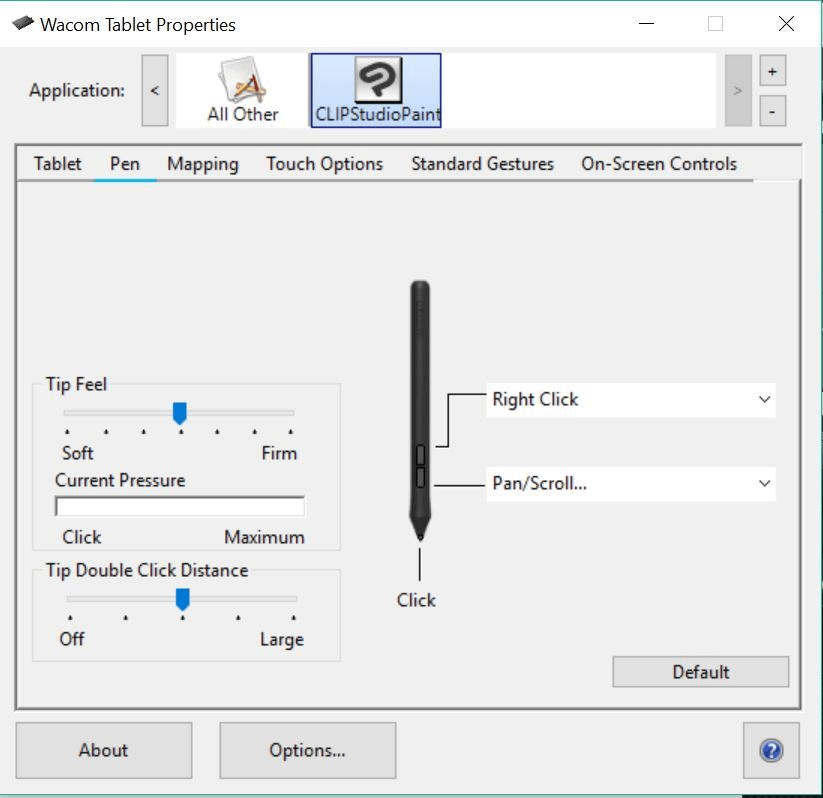Go to the Standard Gestures tab

[x=482, y=164]
